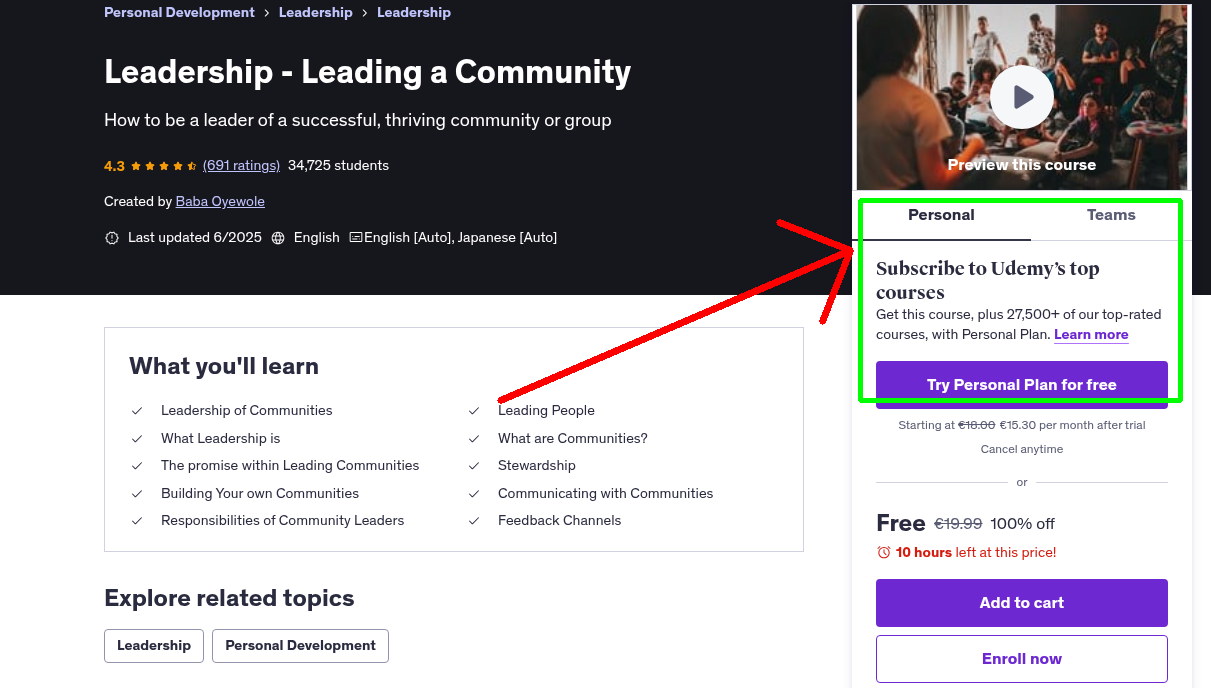Click the checkmark beside Leadership of Communities
The width and height of the screenshot is (1211, 688).
tap(137, 411)
